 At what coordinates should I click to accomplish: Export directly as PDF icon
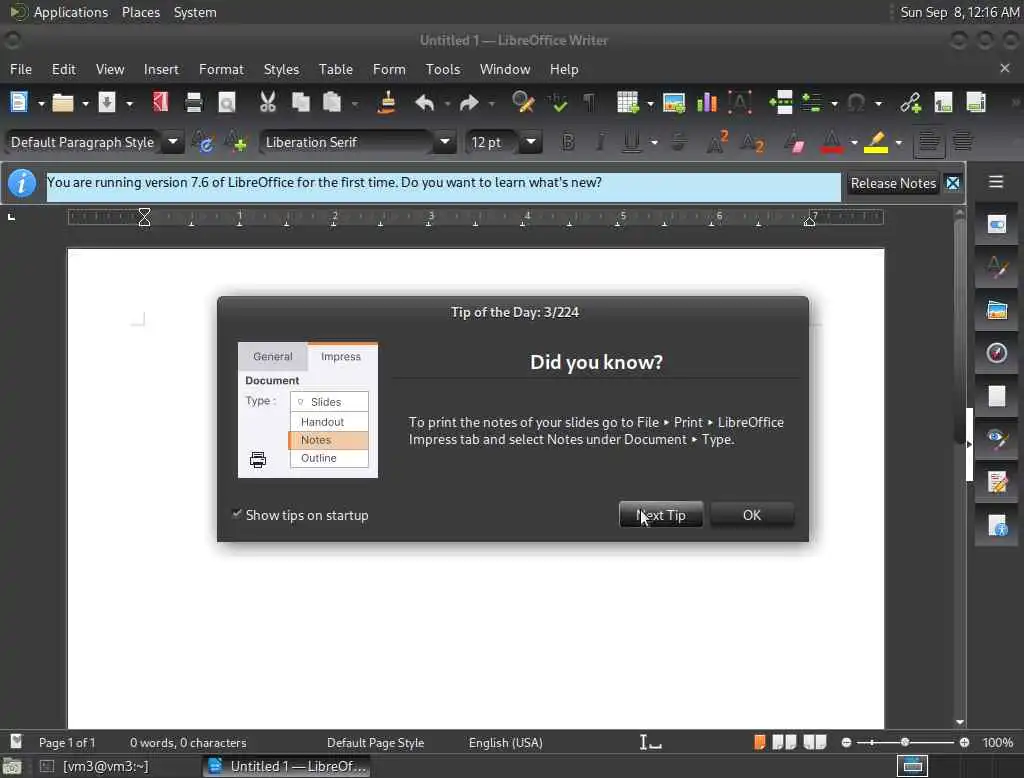click(161, 103)
